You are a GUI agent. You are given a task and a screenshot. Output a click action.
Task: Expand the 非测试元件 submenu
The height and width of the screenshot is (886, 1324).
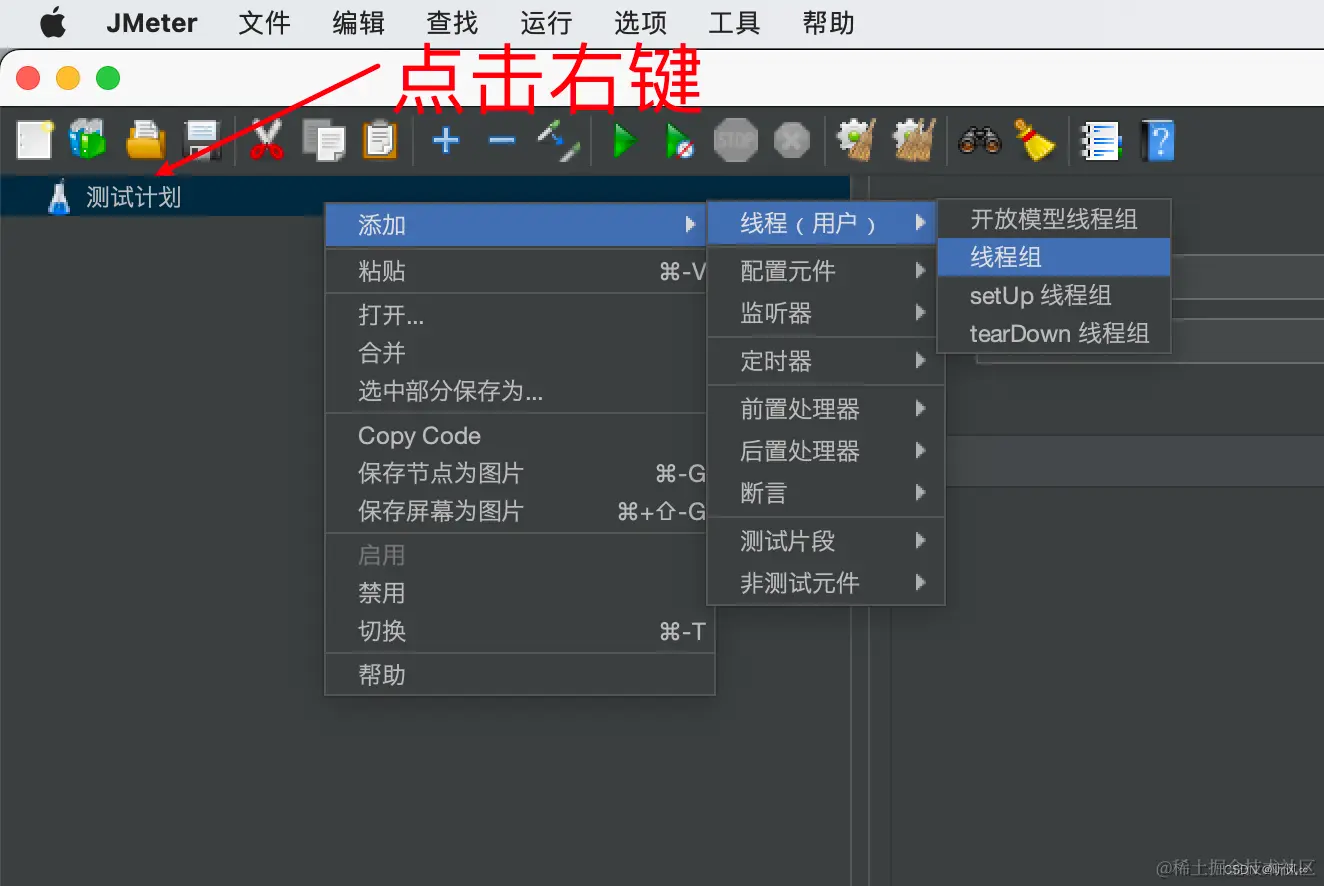coord(826,583)
